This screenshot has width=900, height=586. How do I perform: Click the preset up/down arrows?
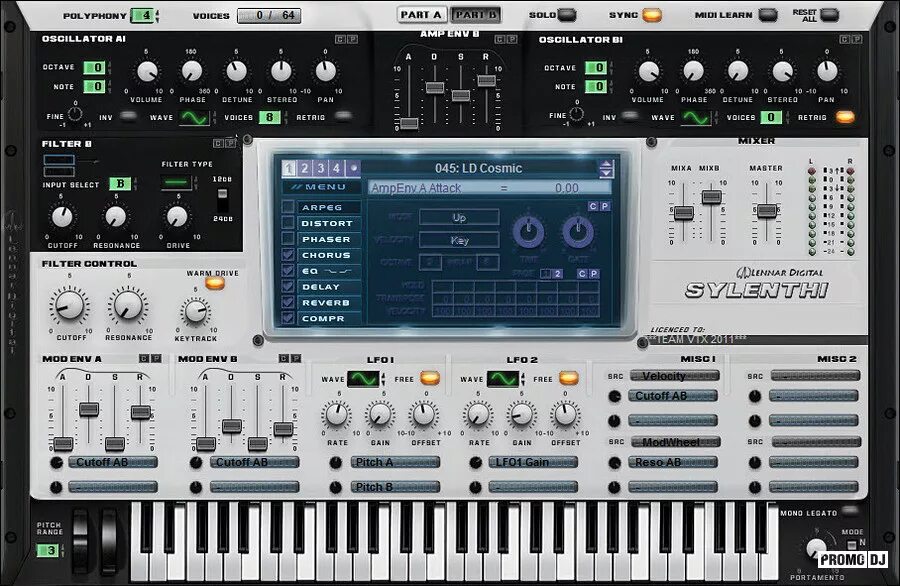pos(606,168)
